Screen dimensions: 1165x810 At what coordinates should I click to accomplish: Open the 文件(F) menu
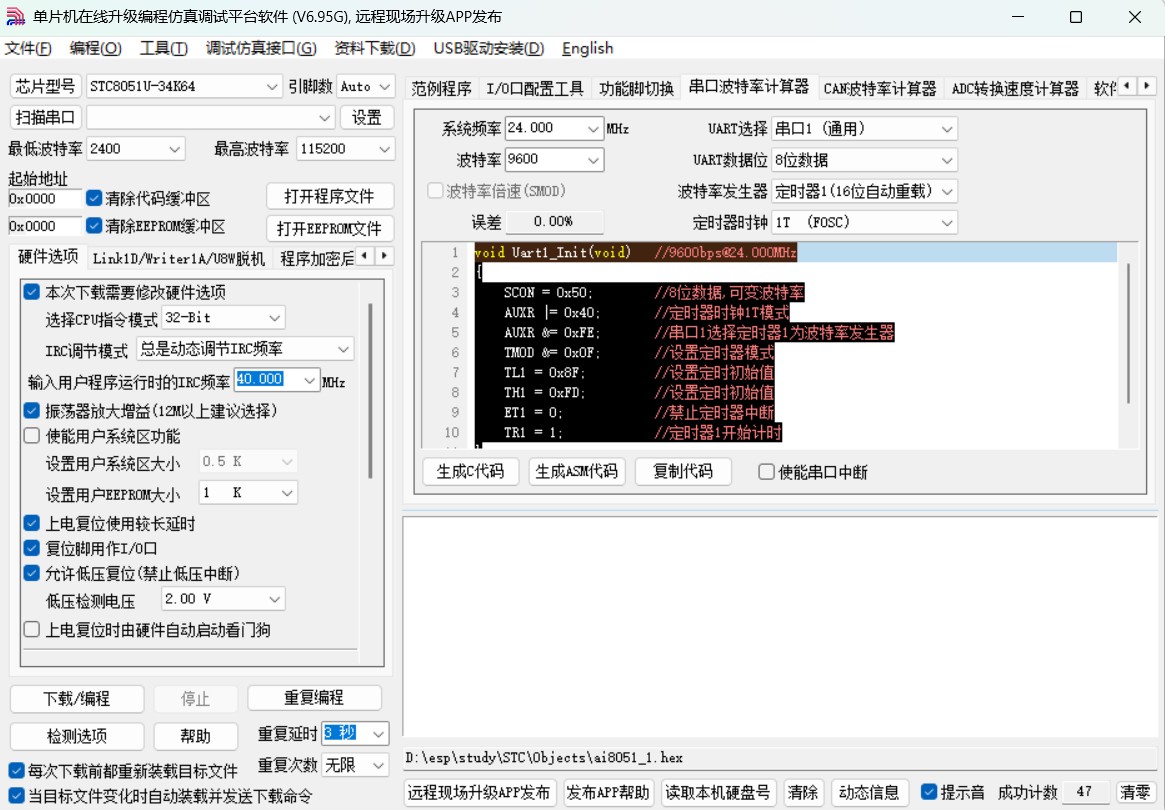[x=28, y=48]
